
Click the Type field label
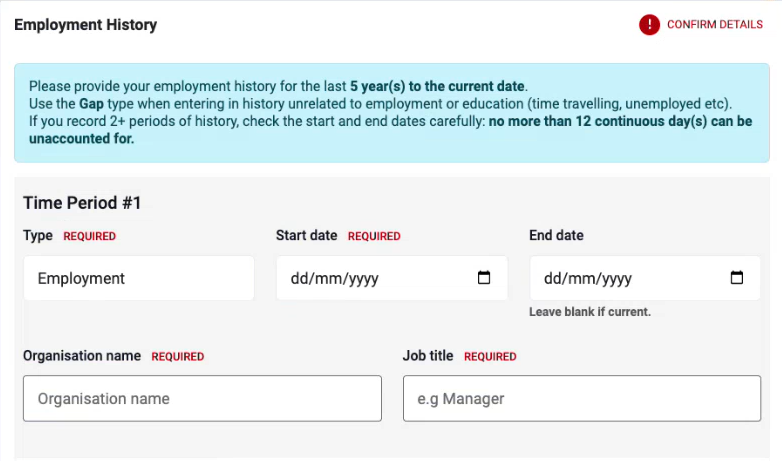click(x=38, y=236)
